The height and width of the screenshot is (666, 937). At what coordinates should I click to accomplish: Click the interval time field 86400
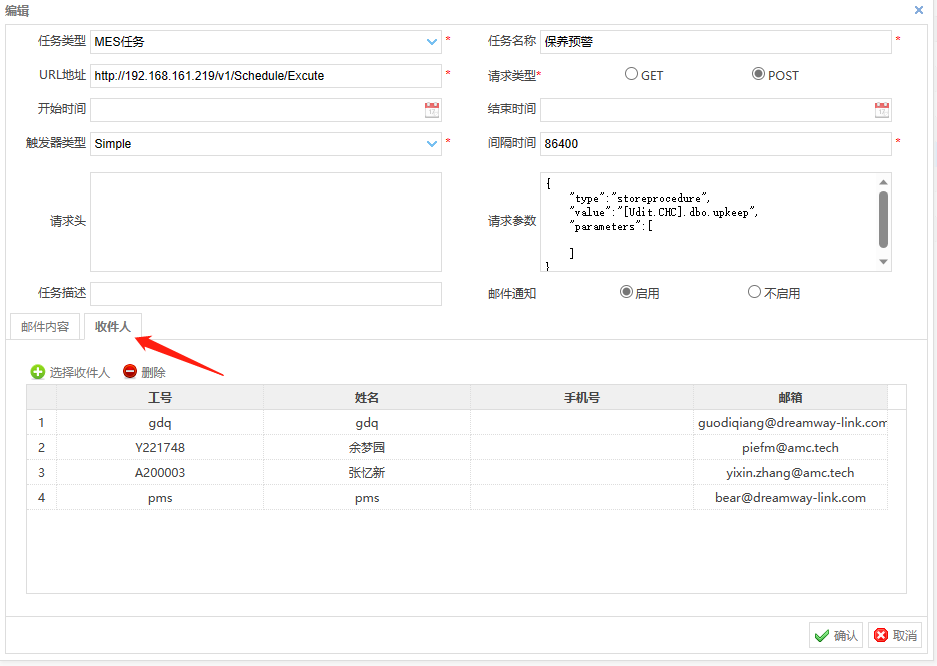click(714, 144)
